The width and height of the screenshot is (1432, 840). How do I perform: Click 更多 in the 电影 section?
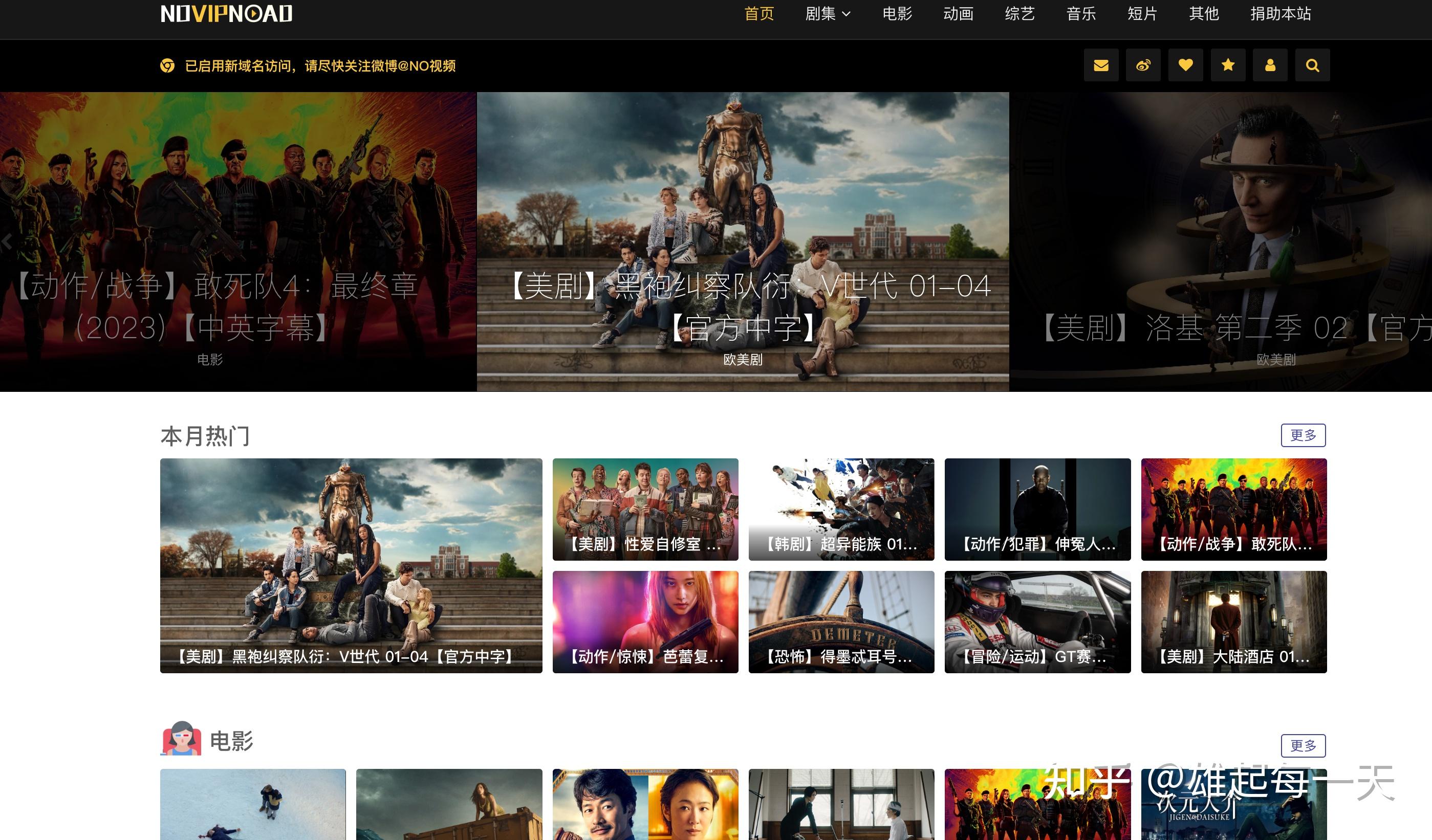click(1303, 745)
